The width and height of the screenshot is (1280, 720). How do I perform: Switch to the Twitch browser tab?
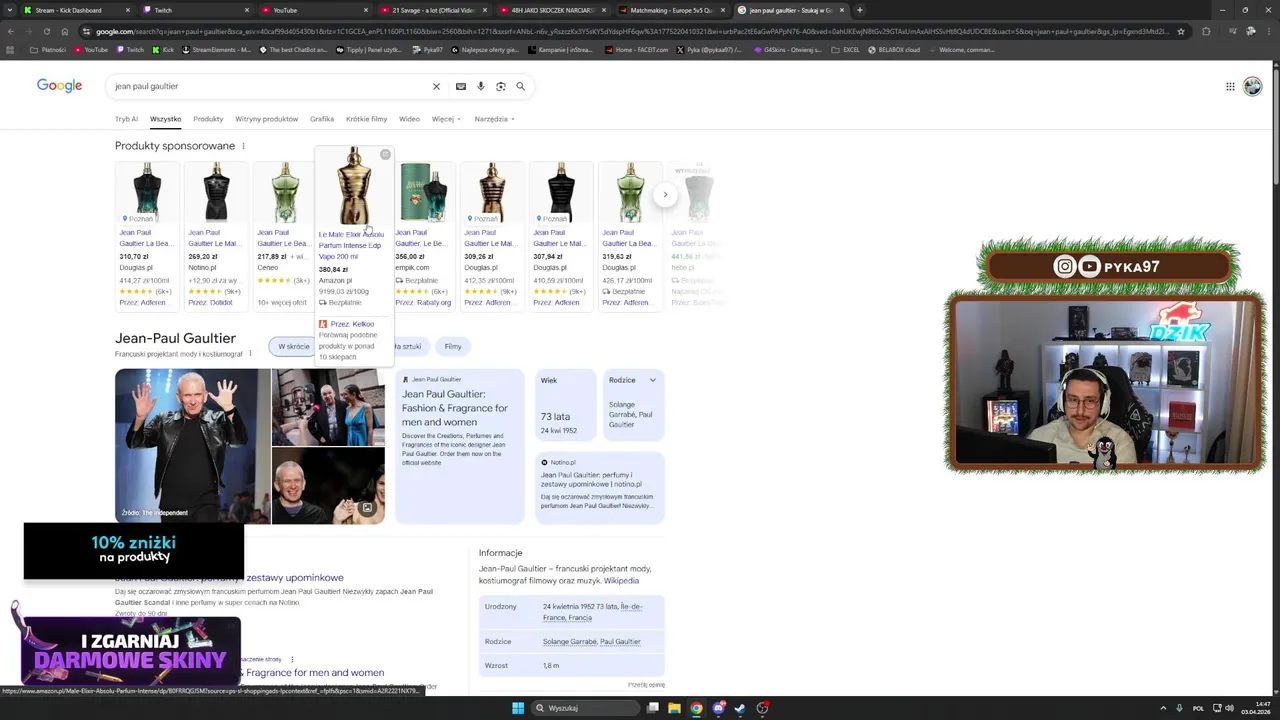point(195,10)
